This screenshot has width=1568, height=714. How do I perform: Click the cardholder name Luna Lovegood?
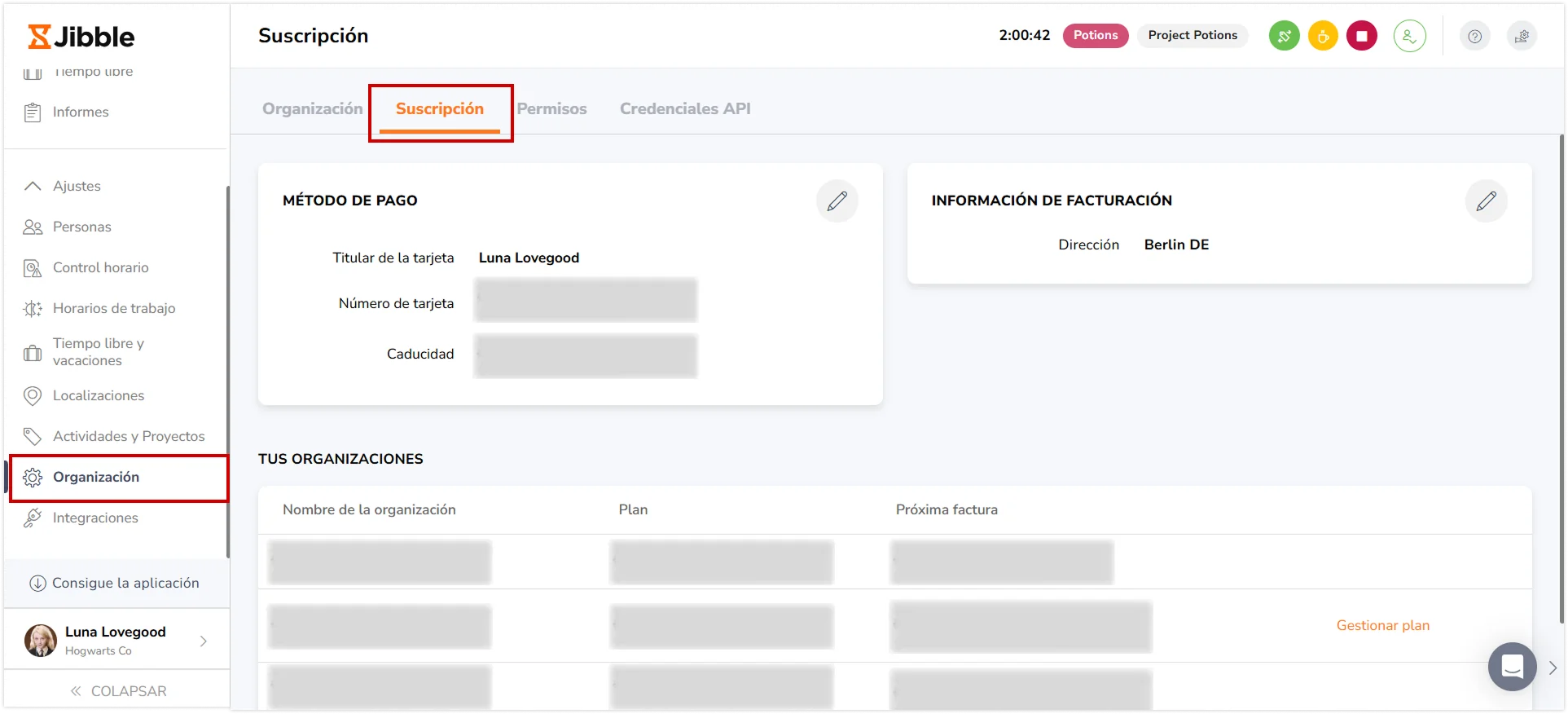pos(529,258)
